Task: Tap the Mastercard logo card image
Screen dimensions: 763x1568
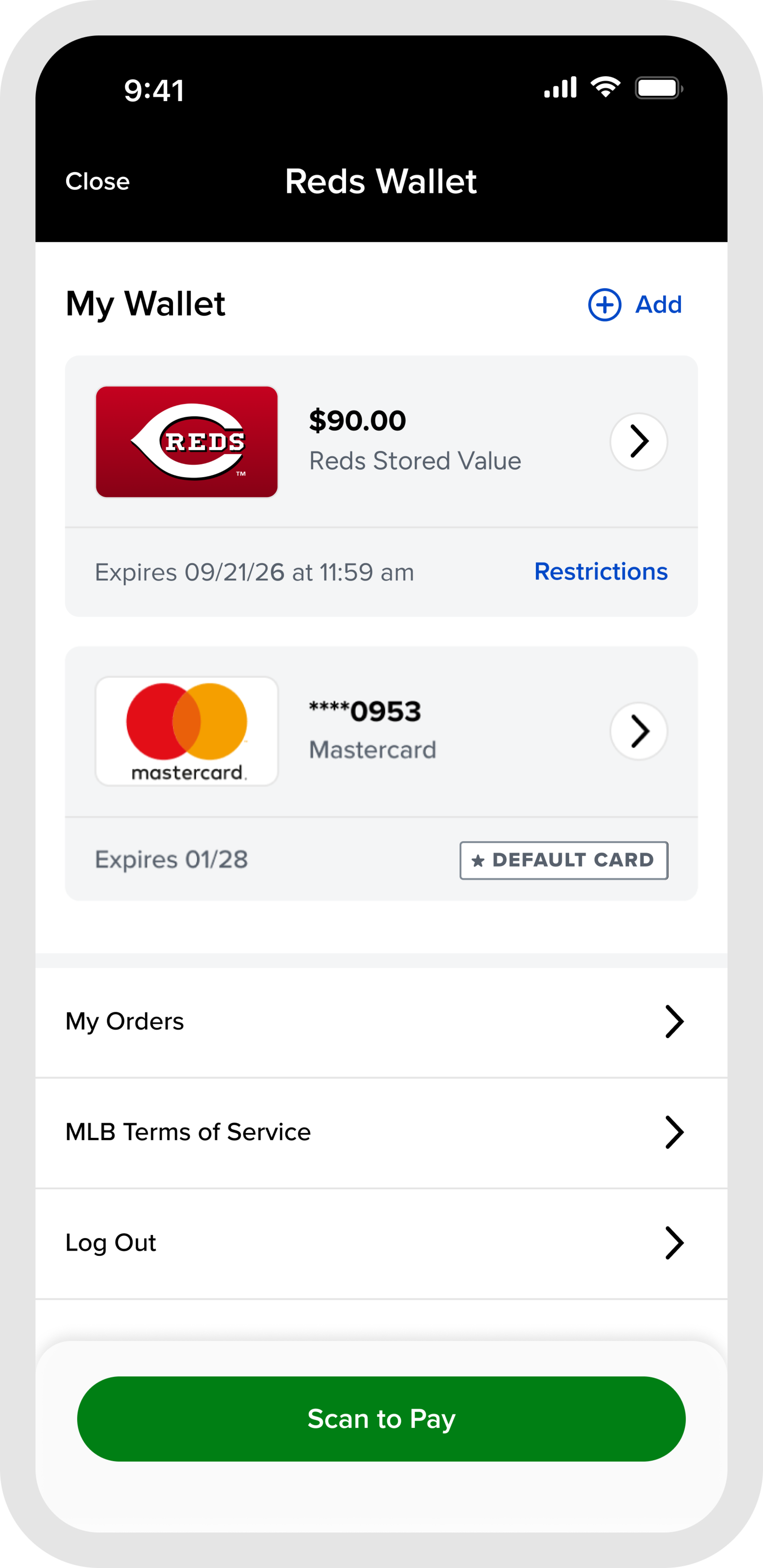Action: point(187,731)
